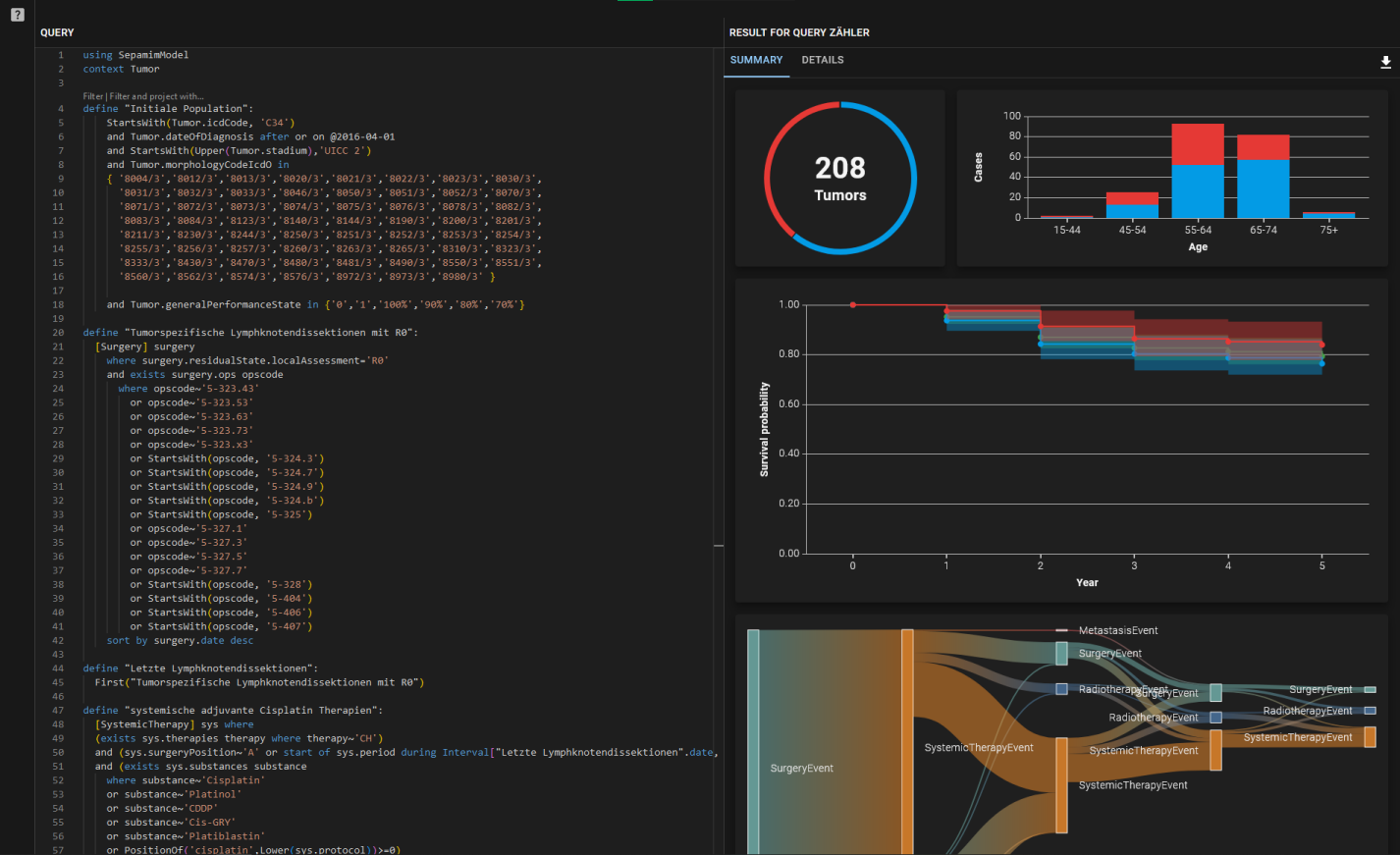Viewport: 1400px width, 855px height.
Task: Click the StartsWith(opscode, '5-407') line
Action: click(x=221, y=626)
